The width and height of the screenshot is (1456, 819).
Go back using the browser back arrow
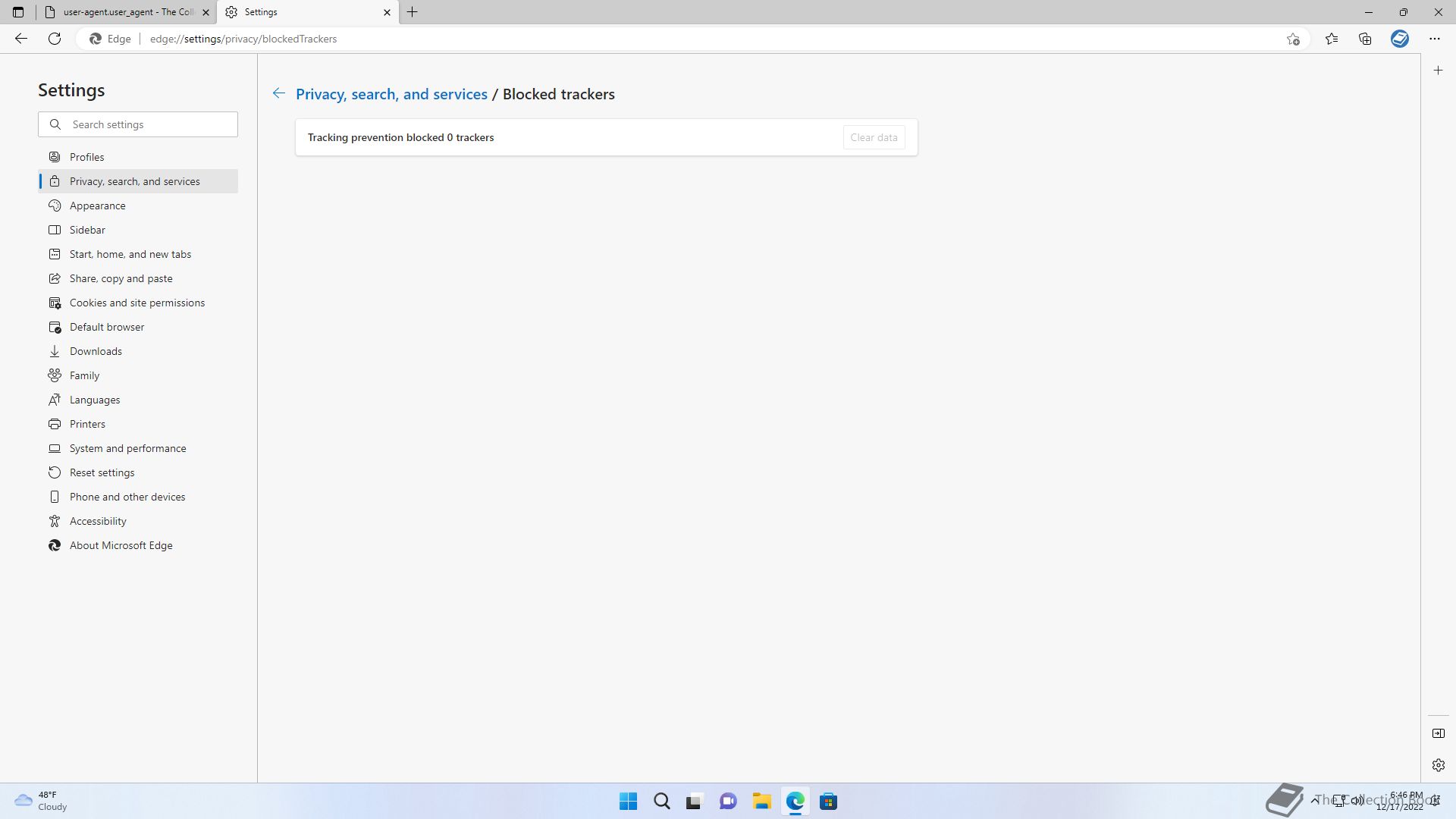[21, 39]
